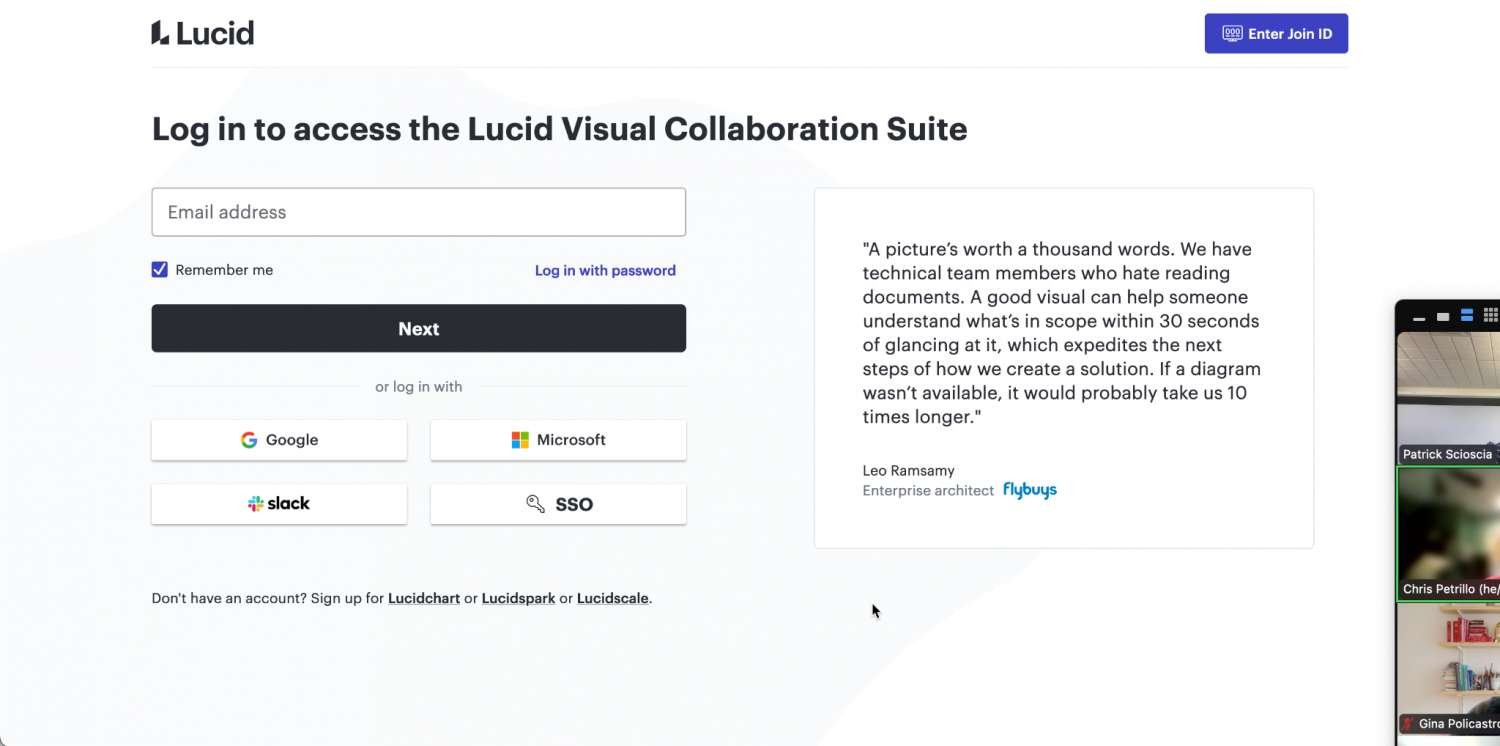Switch video panel to grid view
1500x746 pixels.
coord(1490,315)
